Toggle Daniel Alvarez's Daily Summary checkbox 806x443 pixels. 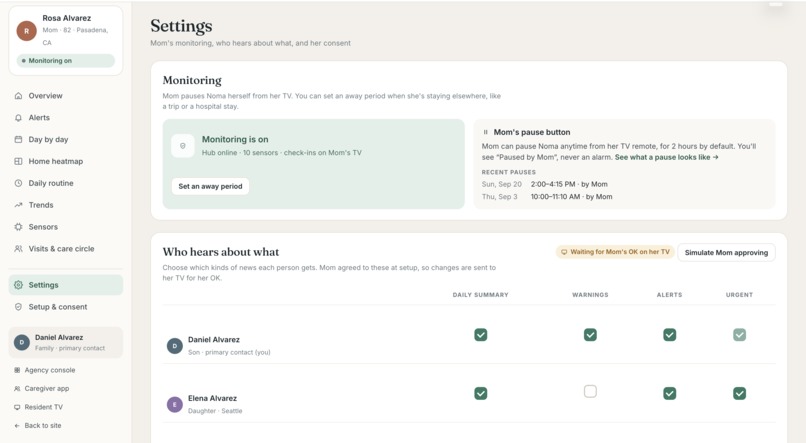(x=481, y=335)
